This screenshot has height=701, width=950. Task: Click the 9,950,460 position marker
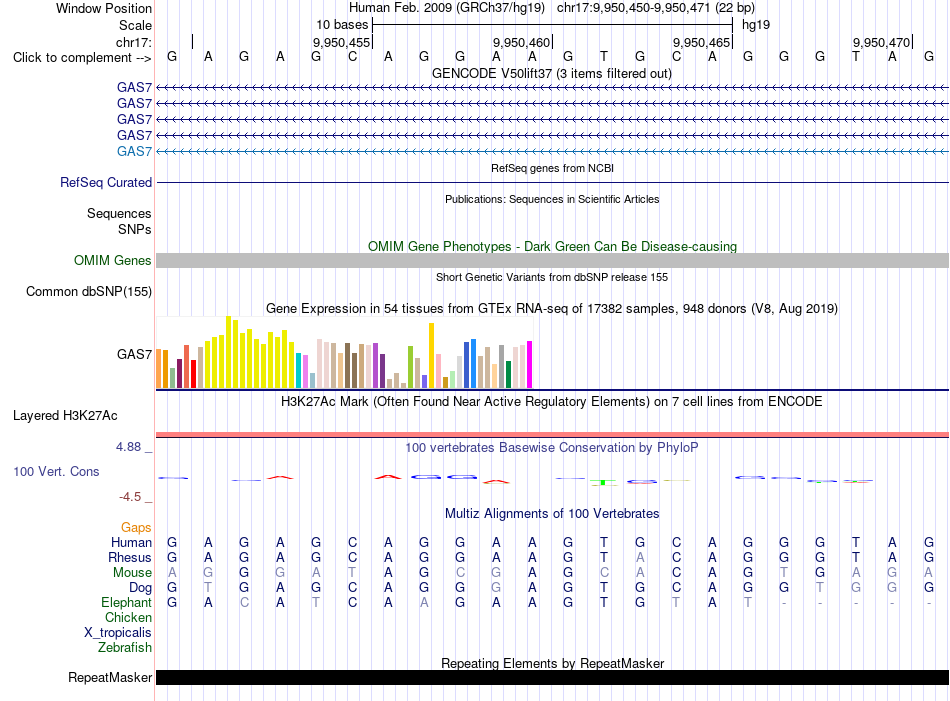click(521, 42)
